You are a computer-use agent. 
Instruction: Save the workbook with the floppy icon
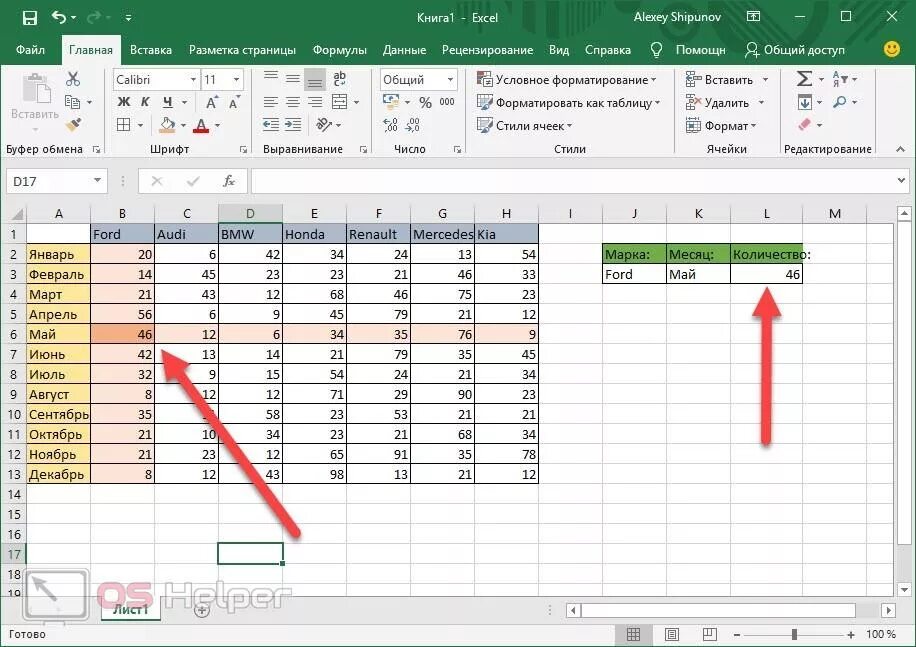click(29, 18)
